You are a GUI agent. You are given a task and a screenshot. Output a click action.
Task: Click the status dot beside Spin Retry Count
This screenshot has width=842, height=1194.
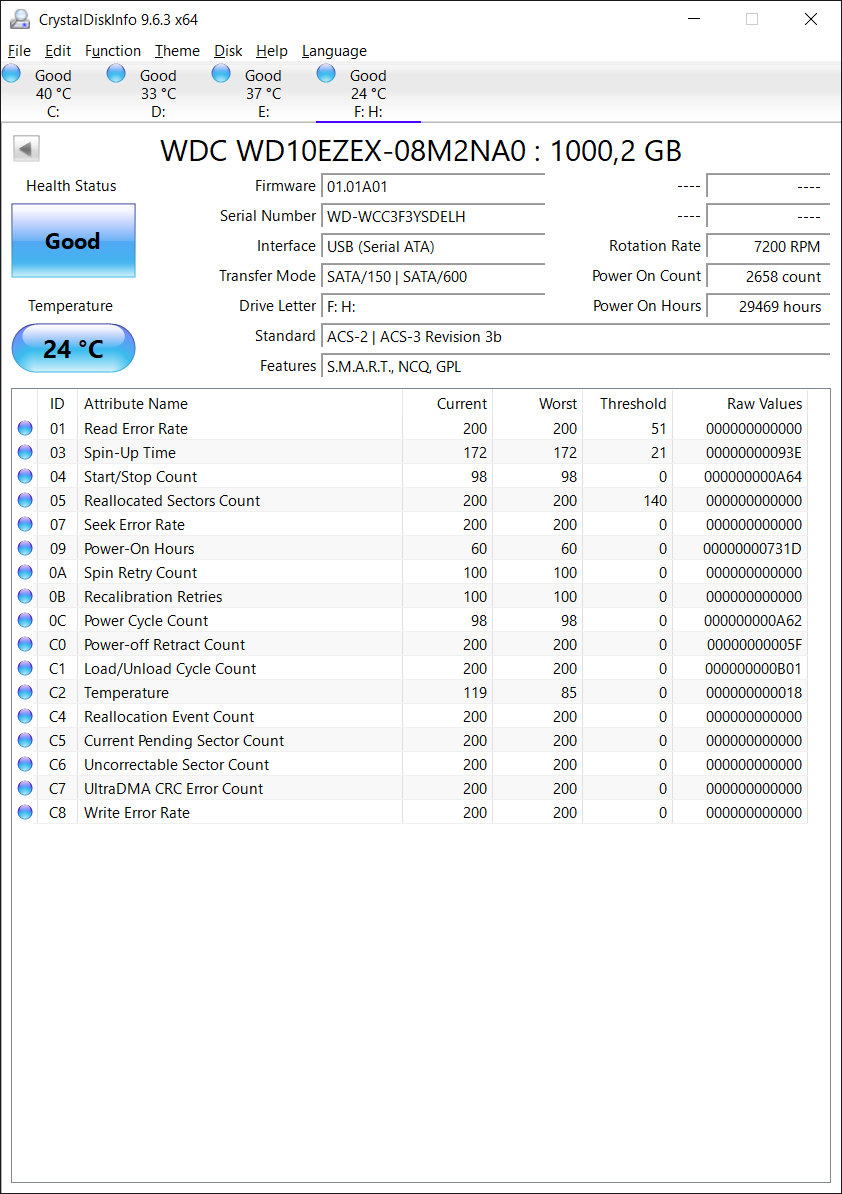[24, 572]
